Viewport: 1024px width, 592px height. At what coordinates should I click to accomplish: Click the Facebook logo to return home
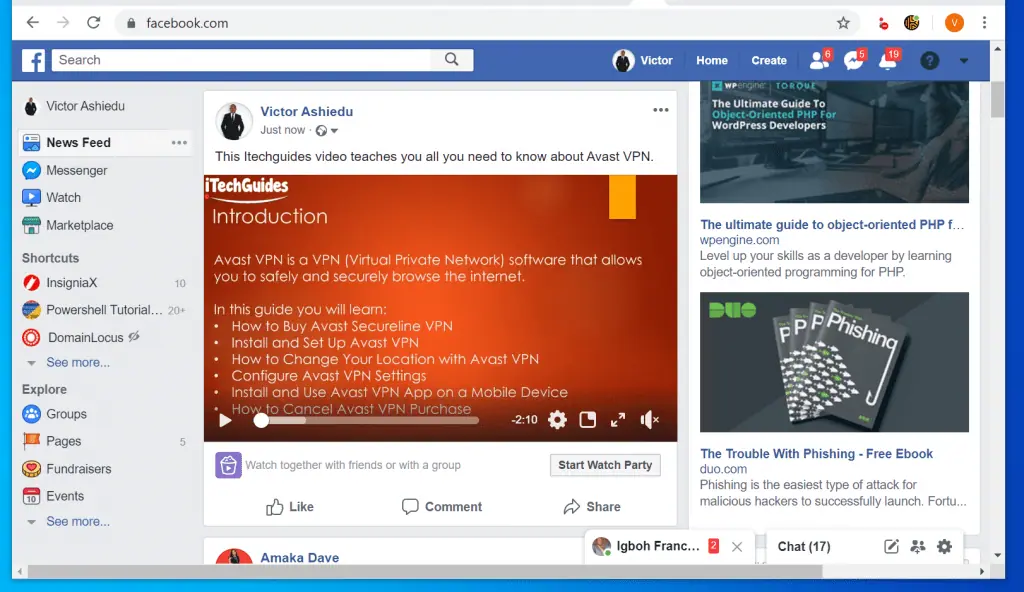click(33, 60)
